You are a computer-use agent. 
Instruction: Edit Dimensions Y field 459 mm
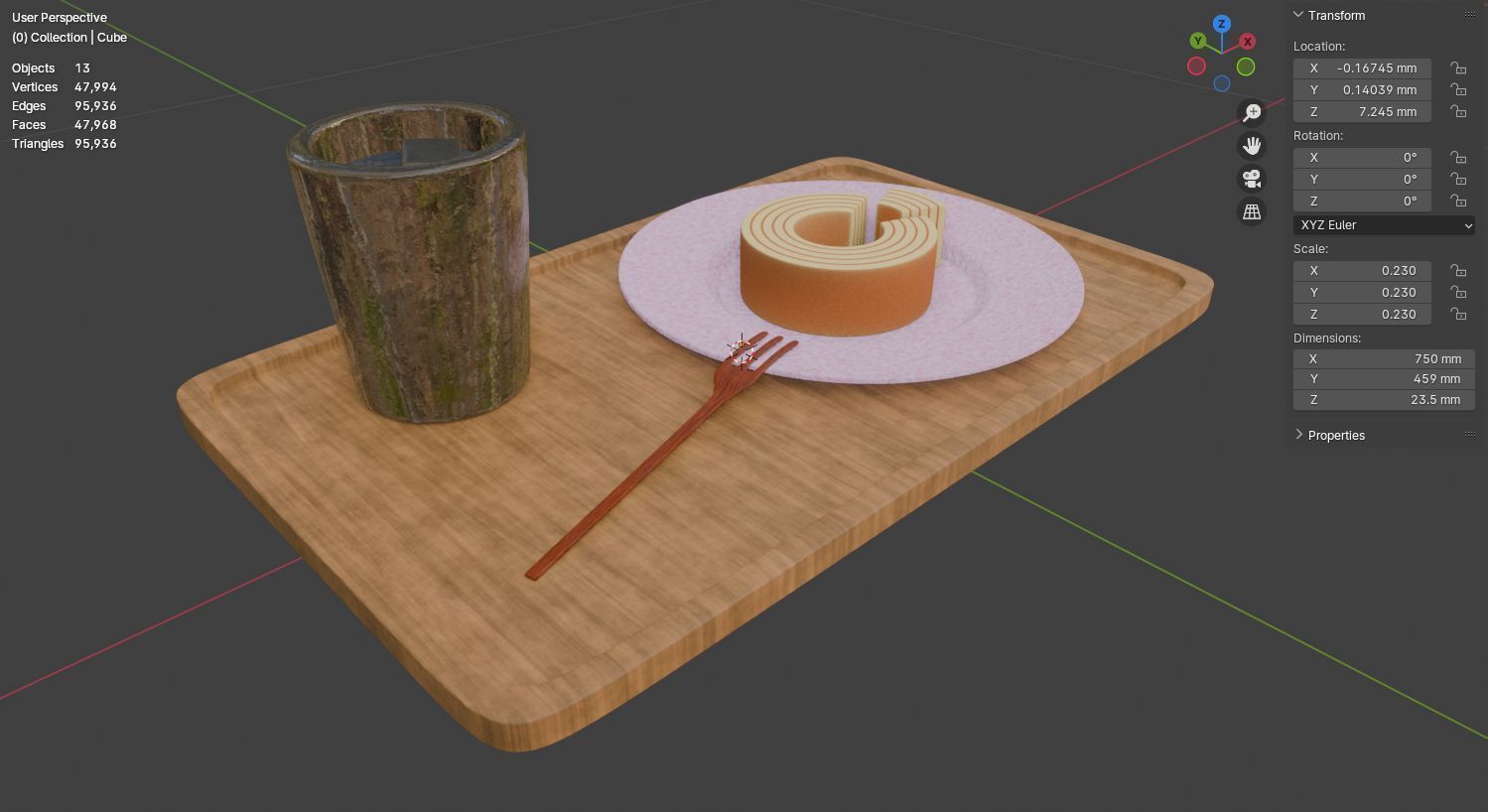(x=1384, y=378)
